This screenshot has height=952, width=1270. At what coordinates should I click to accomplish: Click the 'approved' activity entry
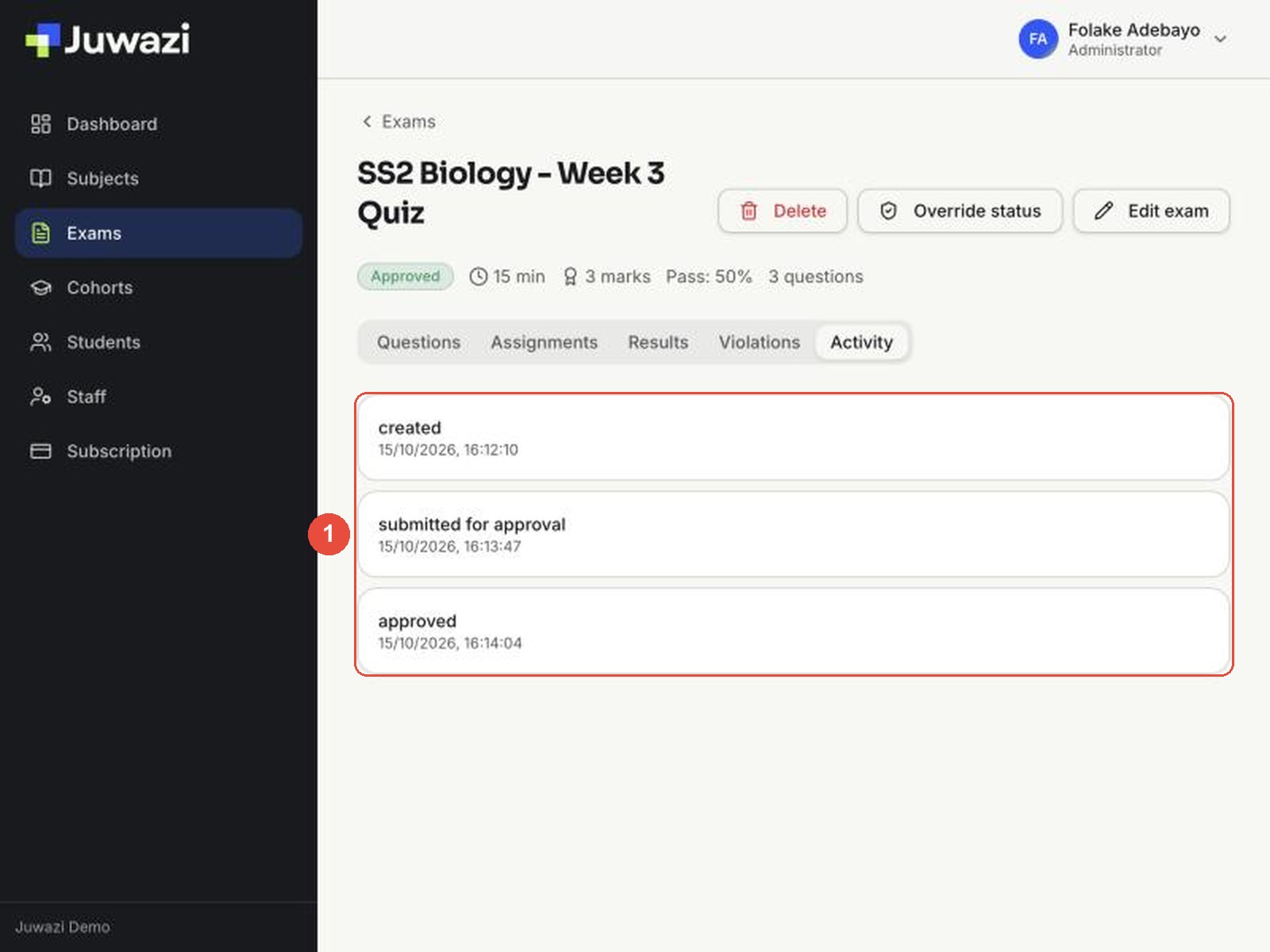[794, 631]
